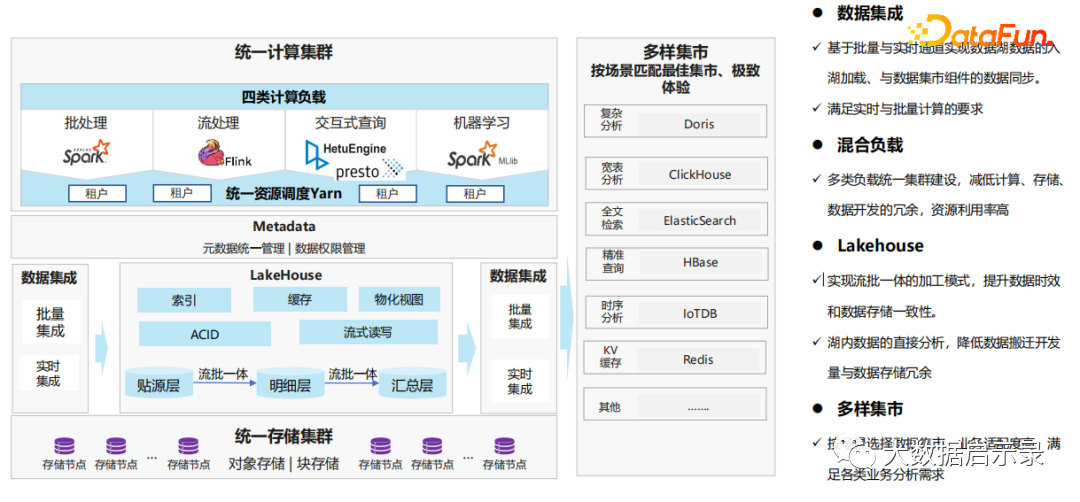Select the 租户 box under 批处理
Image resolution: width=1080 pixels, height=502 pixels.
97,194
